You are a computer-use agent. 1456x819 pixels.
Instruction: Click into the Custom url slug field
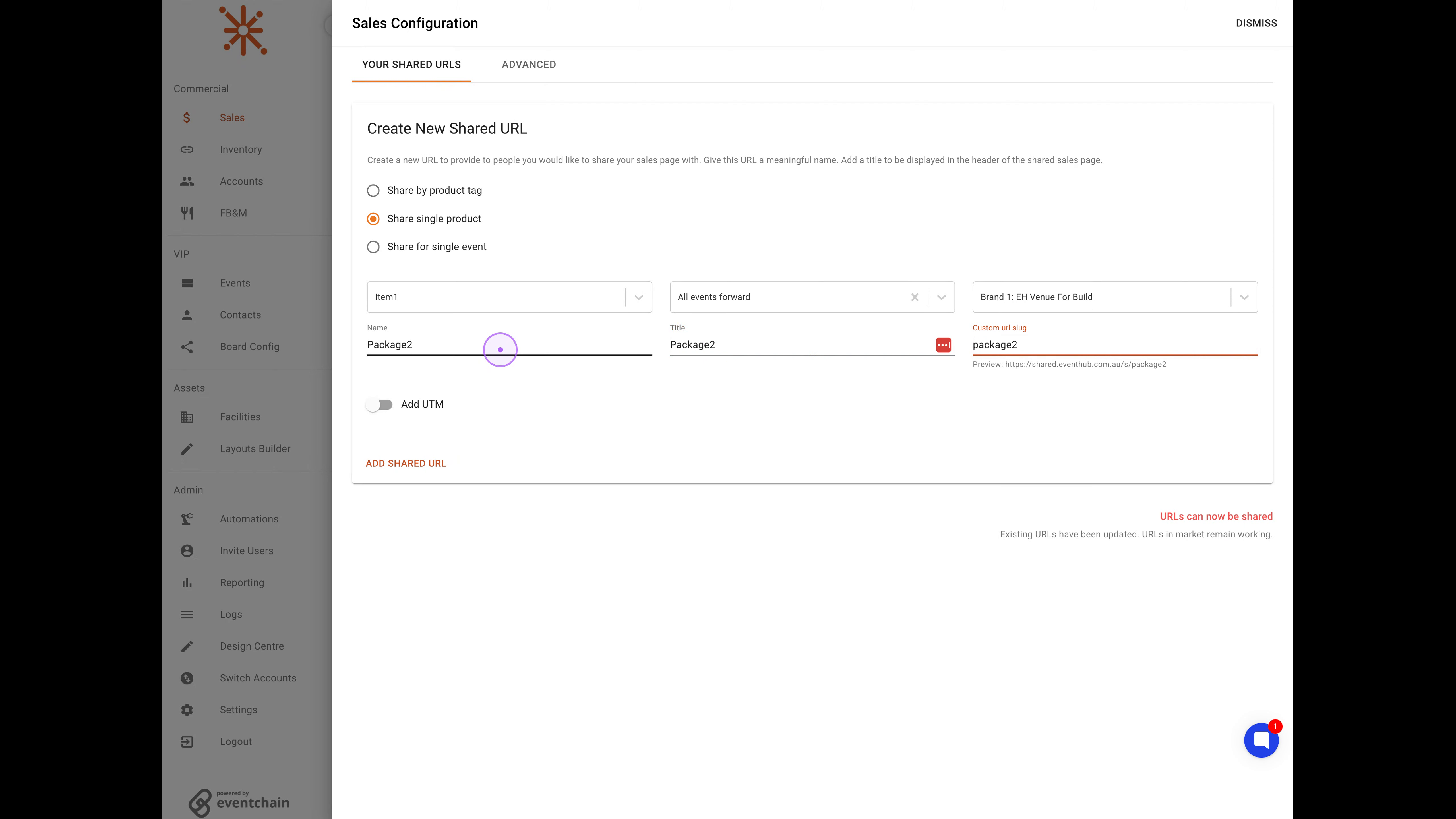(x=1115, y=345)
